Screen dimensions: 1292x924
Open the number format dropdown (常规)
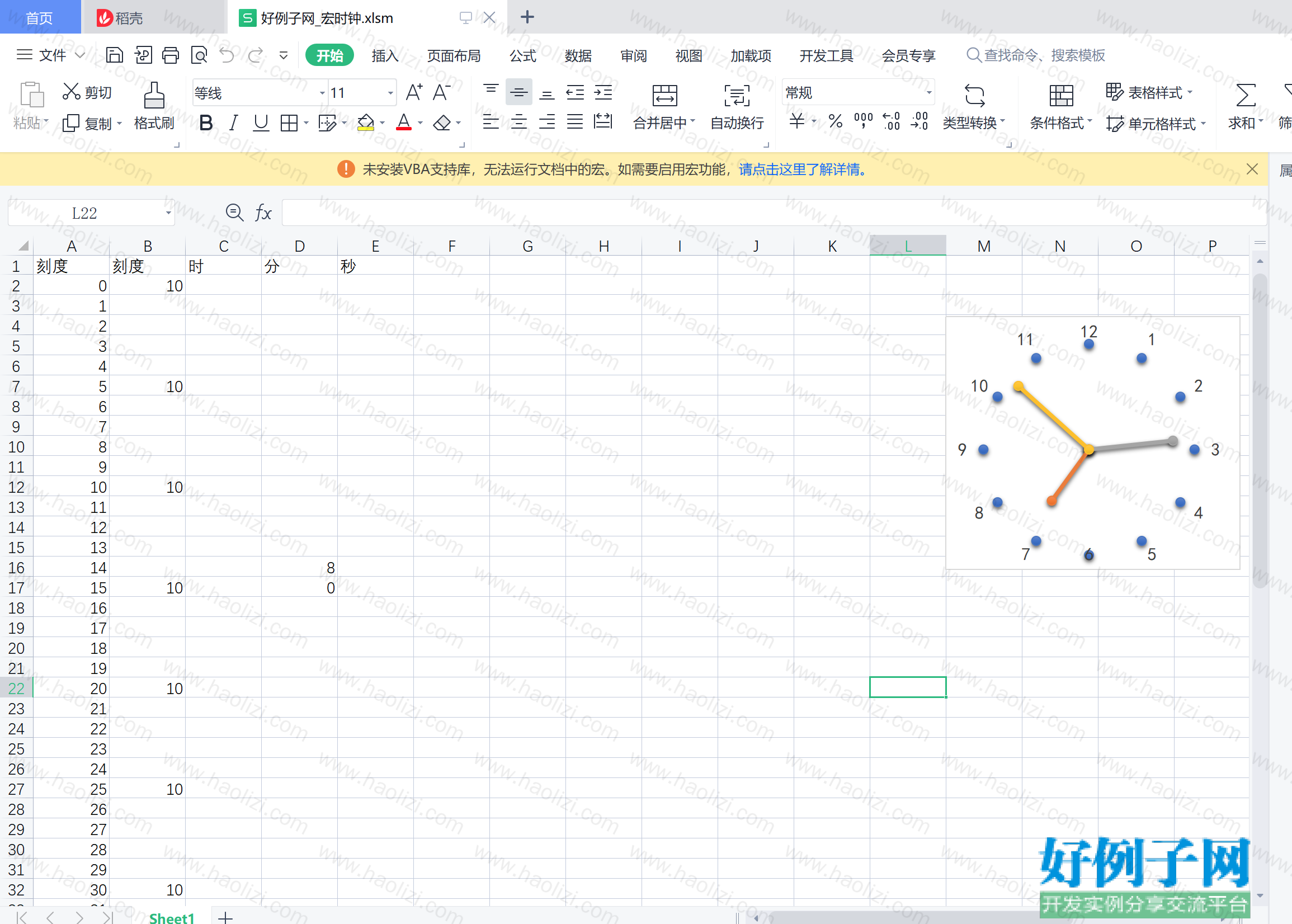click(x=928, y=93)
